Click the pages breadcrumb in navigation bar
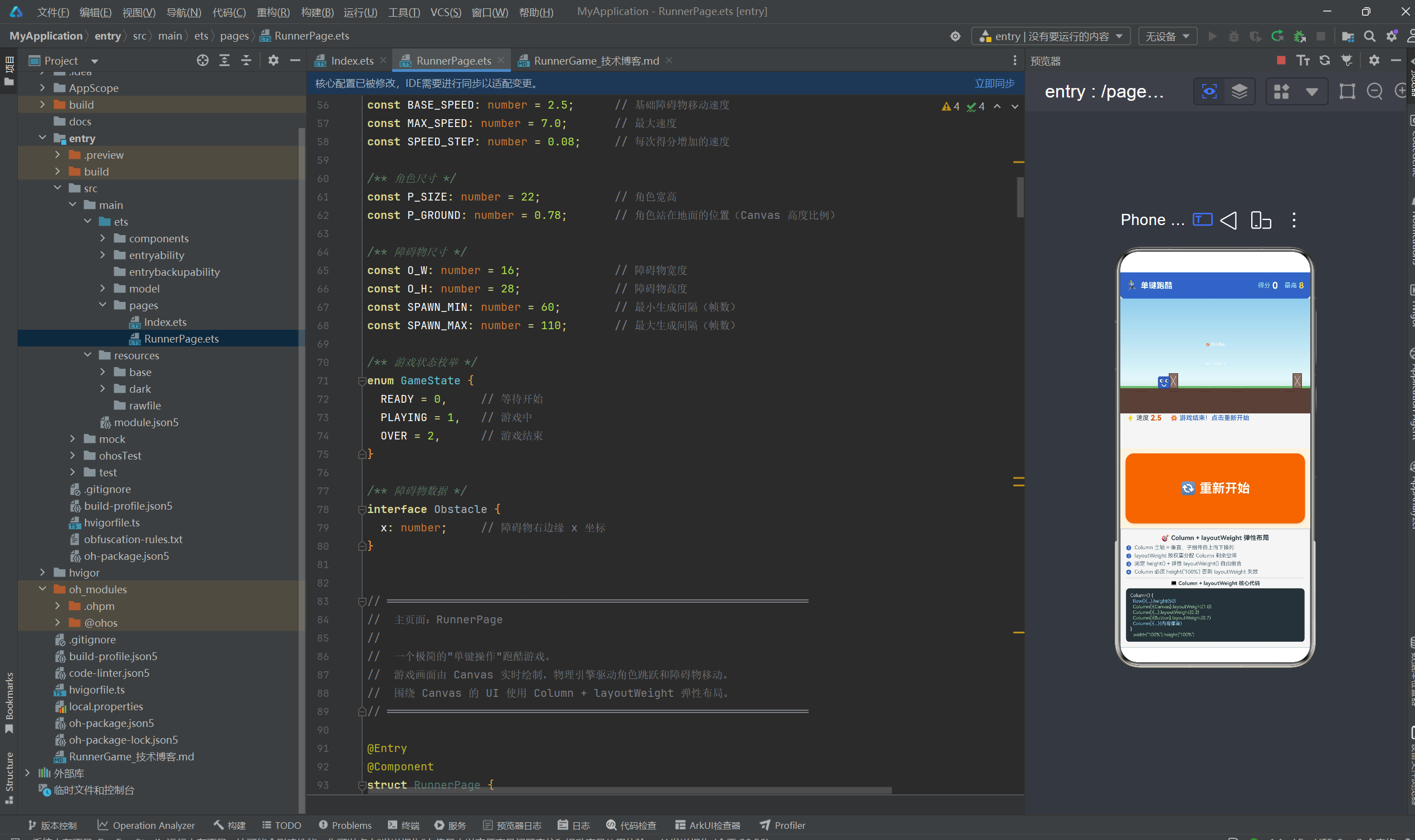Screen dimensions: 1415x840 pyautogui.click(x=235, y=36)
